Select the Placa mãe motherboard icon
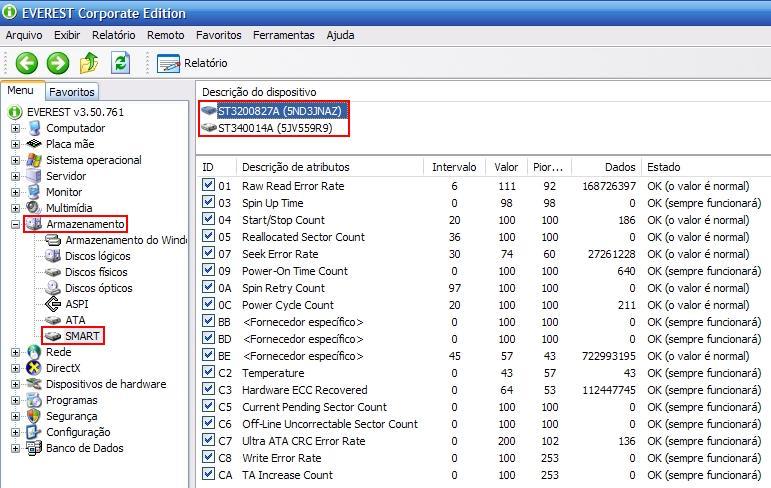This screenshot has height=488, width=771. point(34,144)
